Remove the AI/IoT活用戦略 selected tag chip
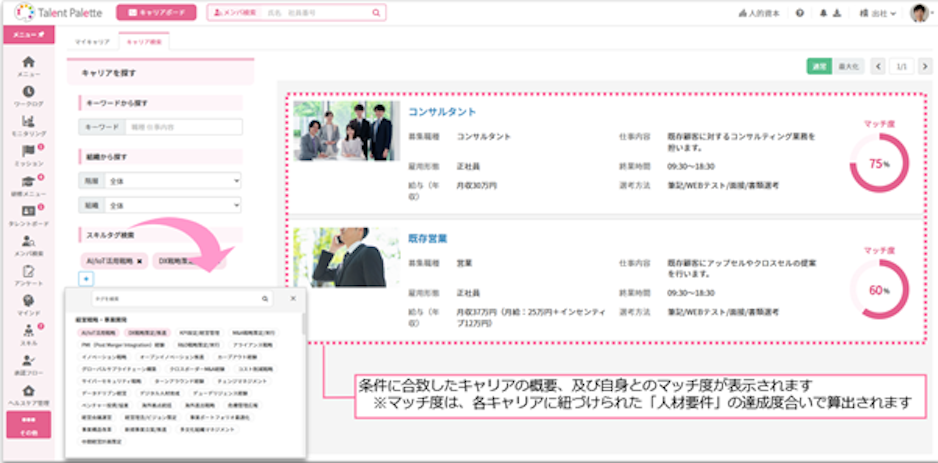Viewport: 938px width, 463px height. pos(139,261)
